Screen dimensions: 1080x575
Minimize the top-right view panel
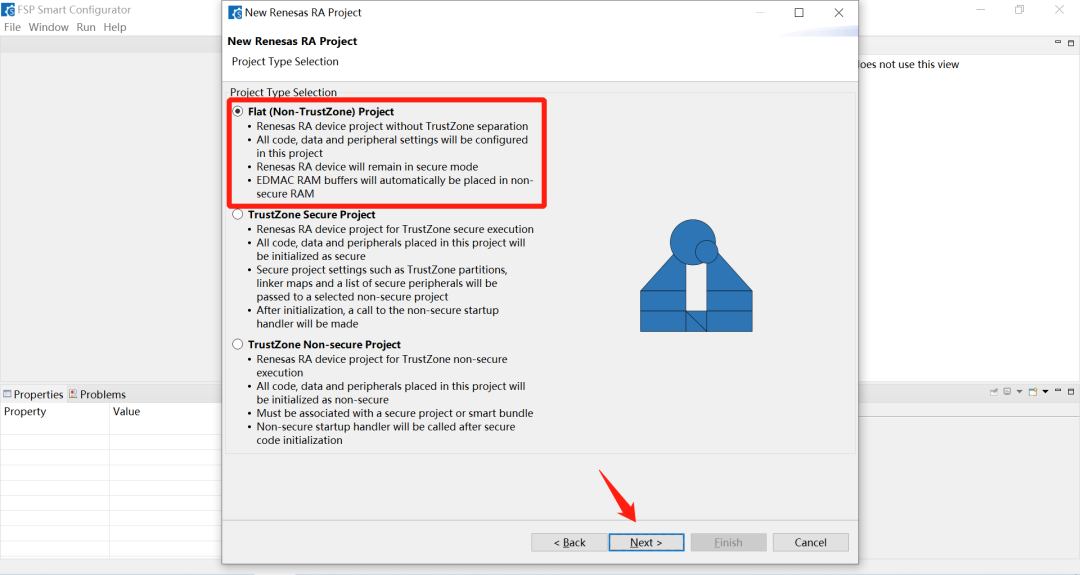coord(1057,42)
